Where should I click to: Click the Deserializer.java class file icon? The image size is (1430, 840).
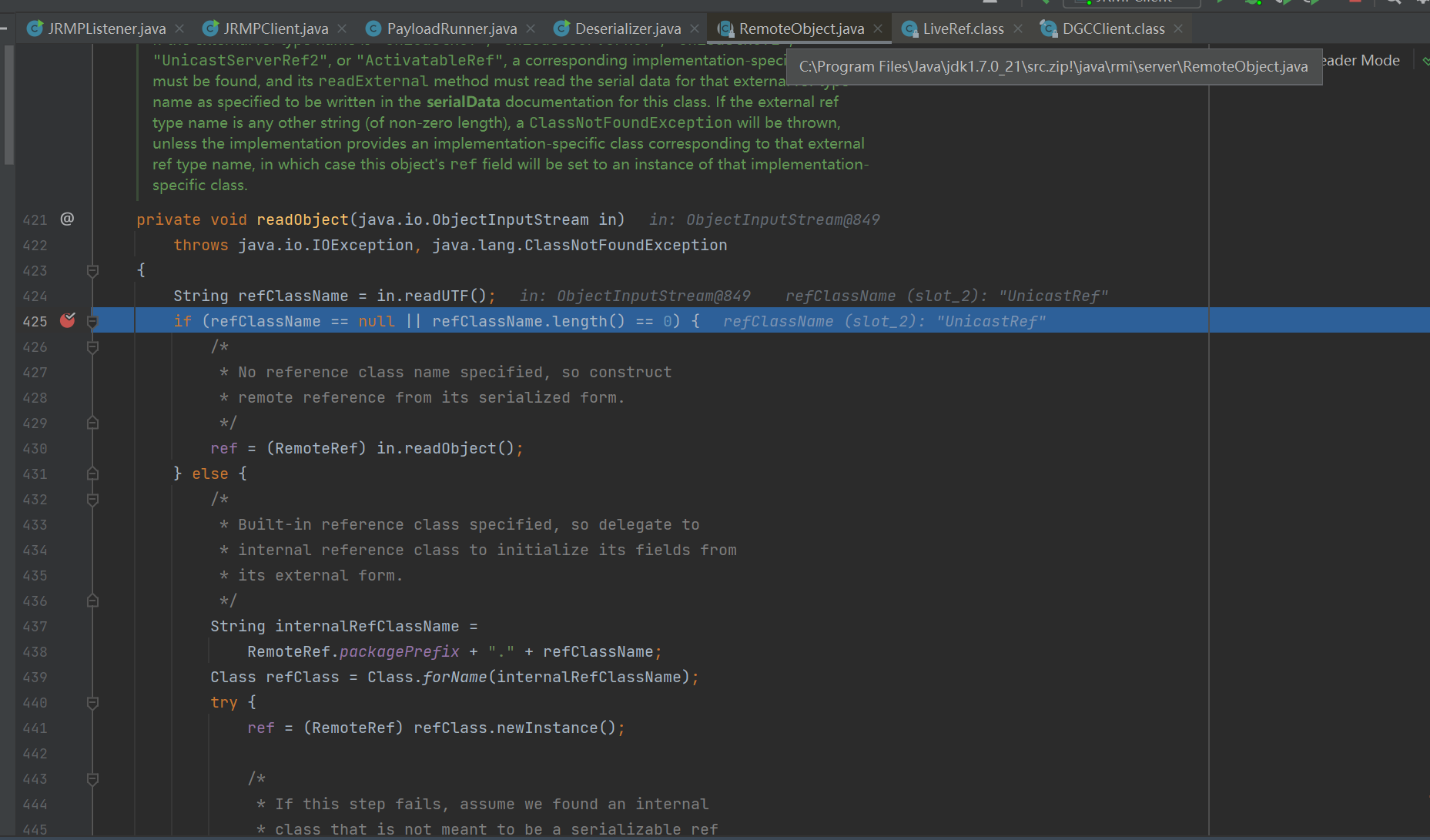pos(562,28)
